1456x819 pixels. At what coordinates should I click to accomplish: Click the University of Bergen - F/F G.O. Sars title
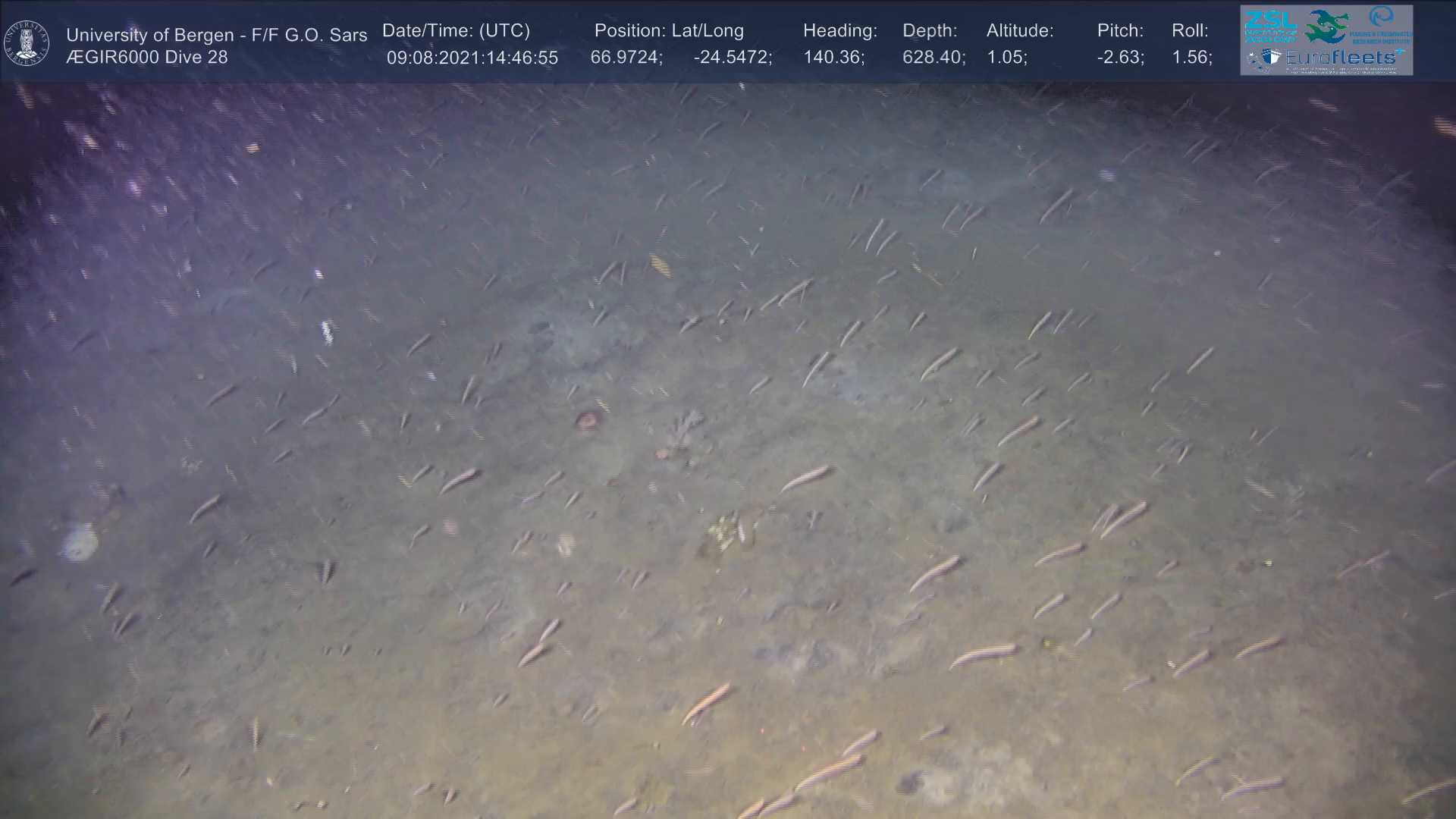click(216, 35)
